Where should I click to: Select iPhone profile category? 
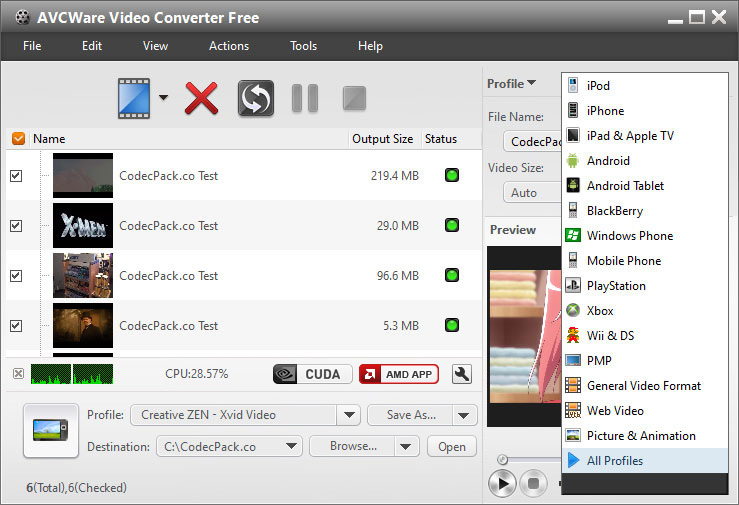(x=645, y=111)
